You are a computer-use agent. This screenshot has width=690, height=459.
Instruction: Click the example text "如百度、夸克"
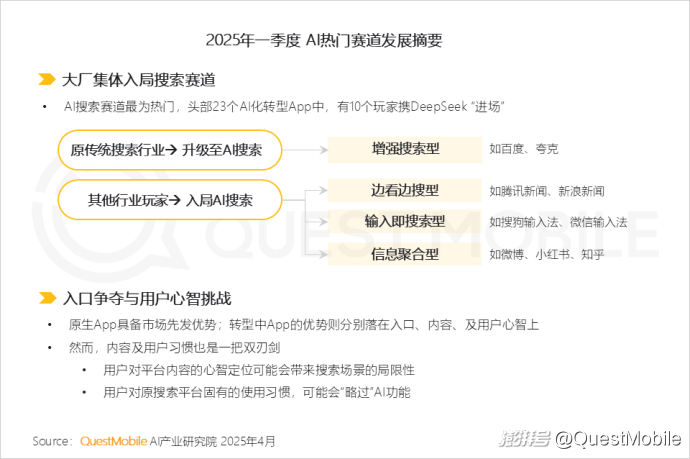(x=524, y=149)
